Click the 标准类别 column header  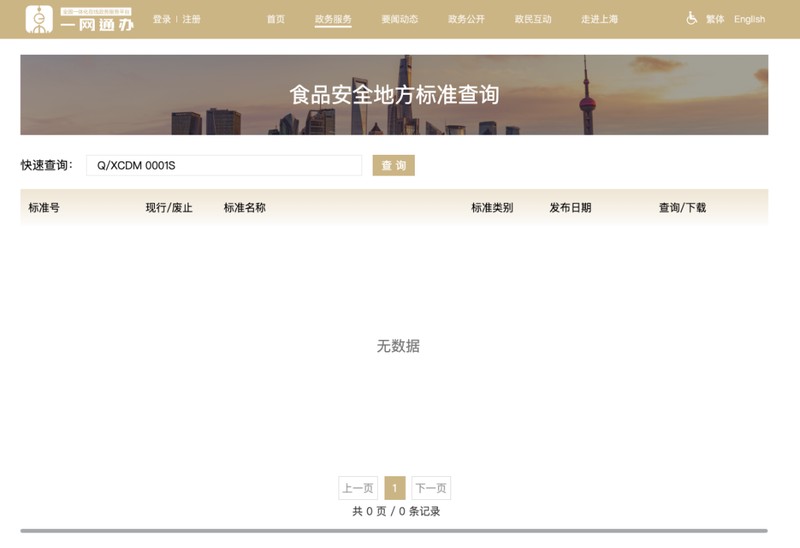492,208
